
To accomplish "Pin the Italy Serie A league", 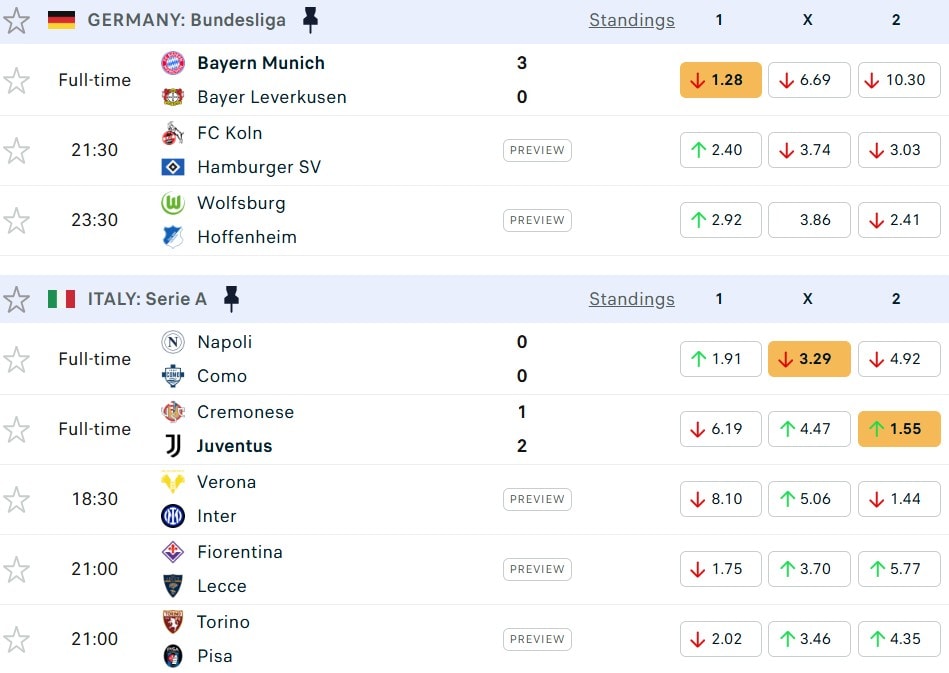I will click(x=231, y=299).
